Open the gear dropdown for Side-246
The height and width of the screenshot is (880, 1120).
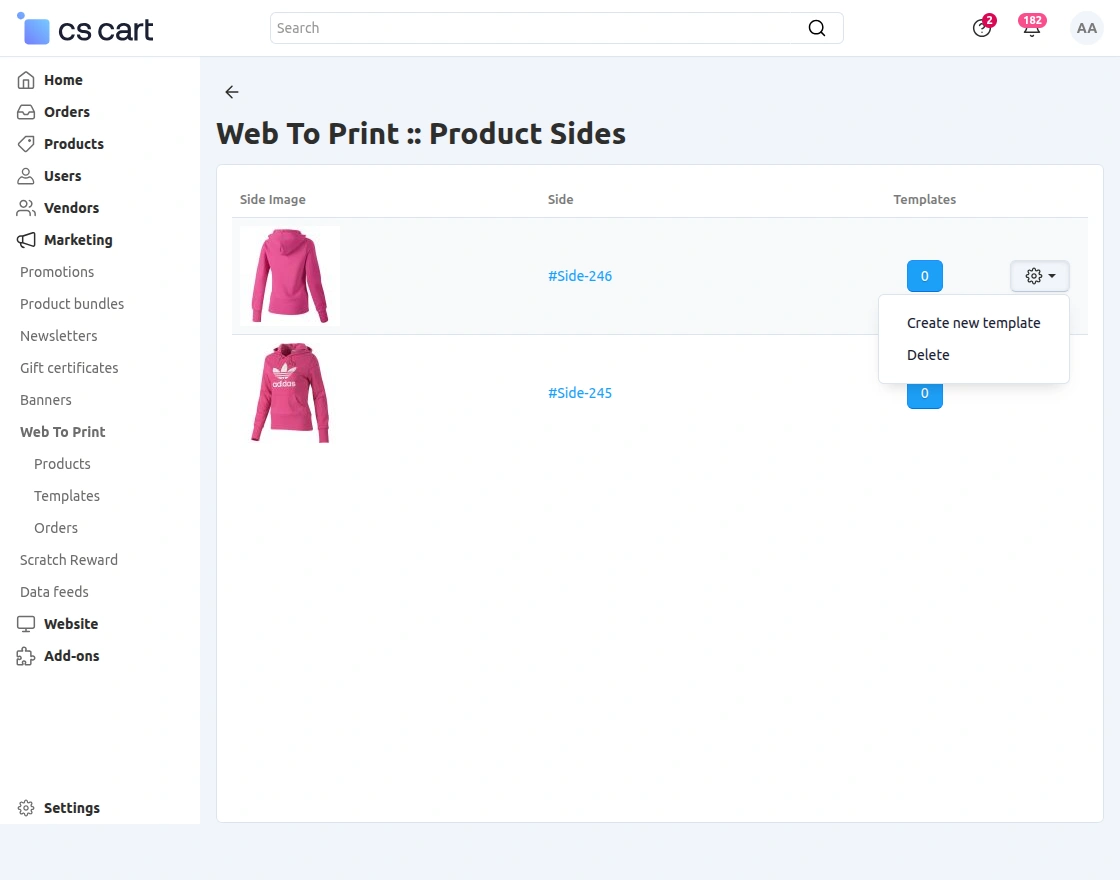click(1039, 276)
